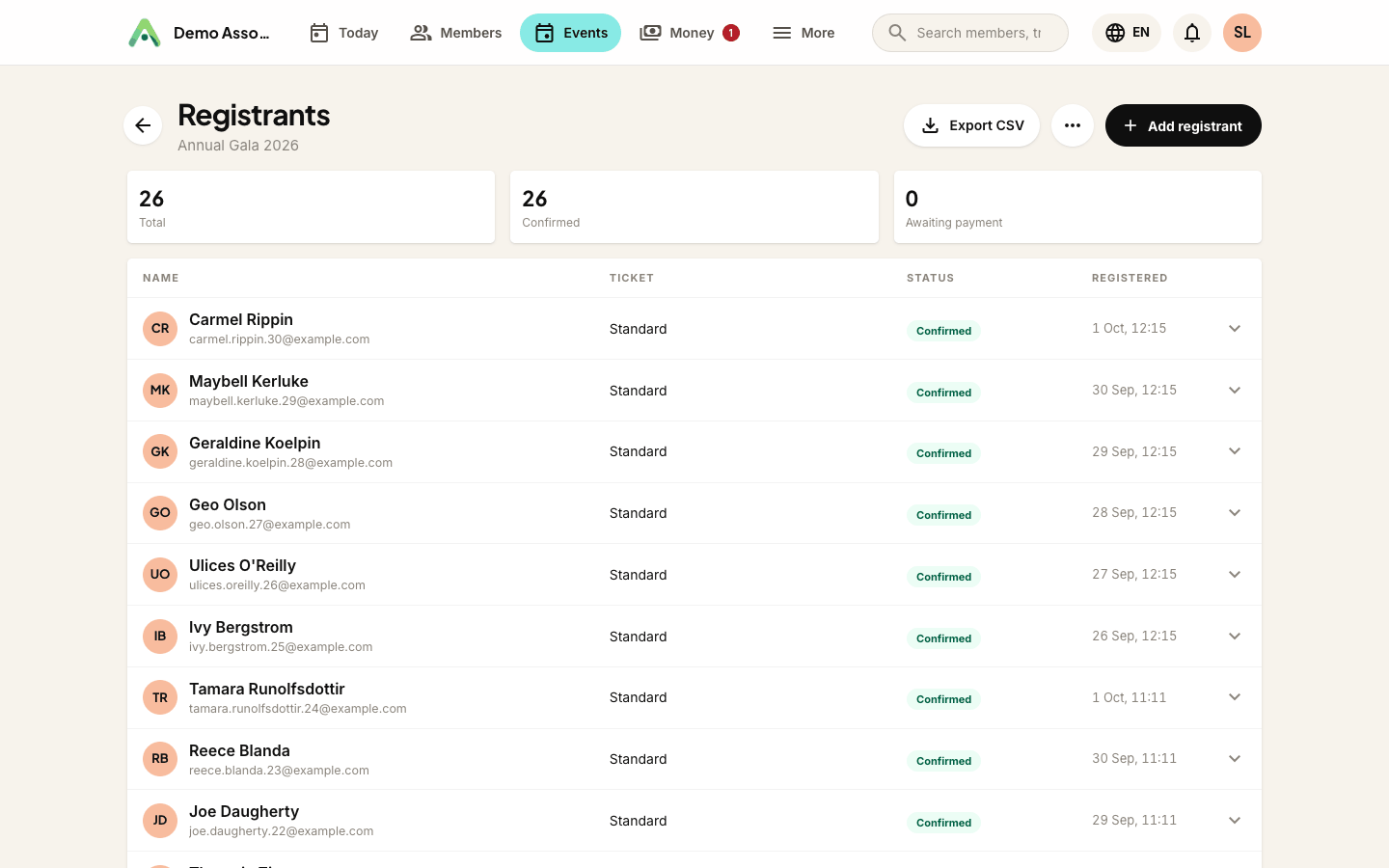
Task: Expand Maybell Kerluke's row chevron
Action: click(x=1235, y=391)
